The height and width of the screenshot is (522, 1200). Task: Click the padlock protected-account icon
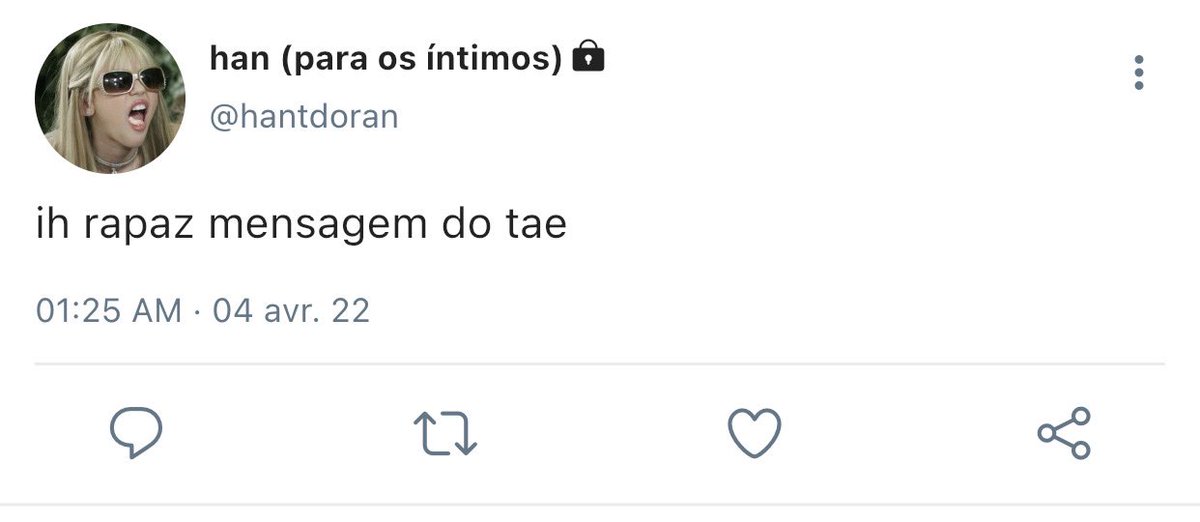pyautogui.click(x=589, y=58)
